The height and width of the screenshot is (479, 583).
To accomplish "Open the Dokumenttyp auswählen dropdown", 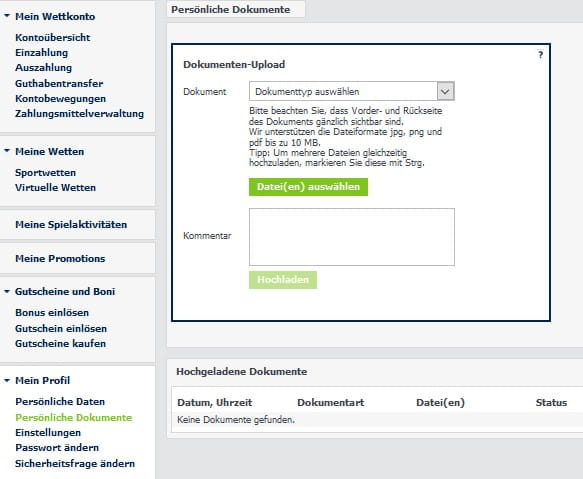I will click(352, 91).
